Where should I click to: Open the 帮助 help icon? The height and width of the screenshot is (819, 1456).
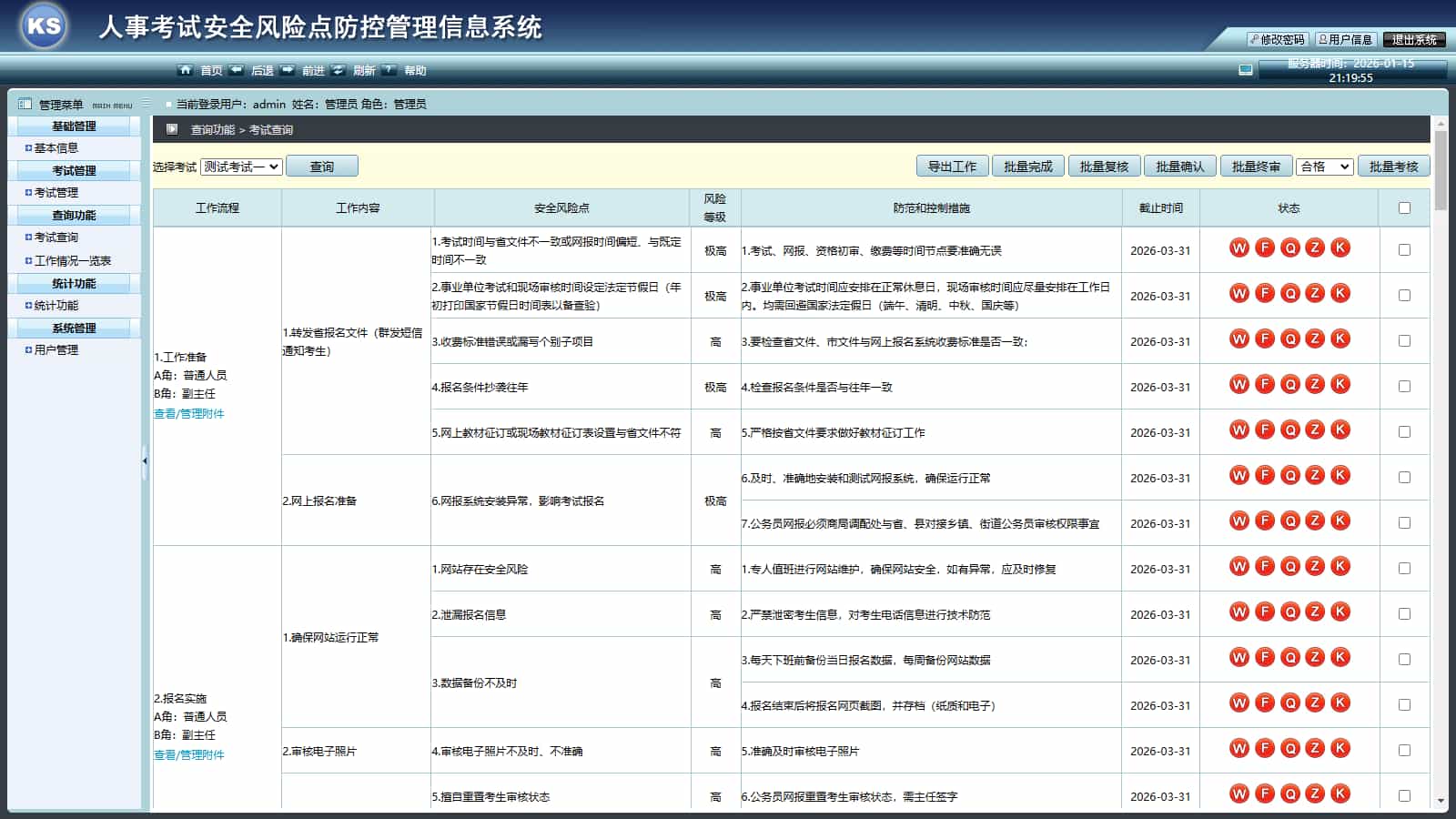pos(389,69)
